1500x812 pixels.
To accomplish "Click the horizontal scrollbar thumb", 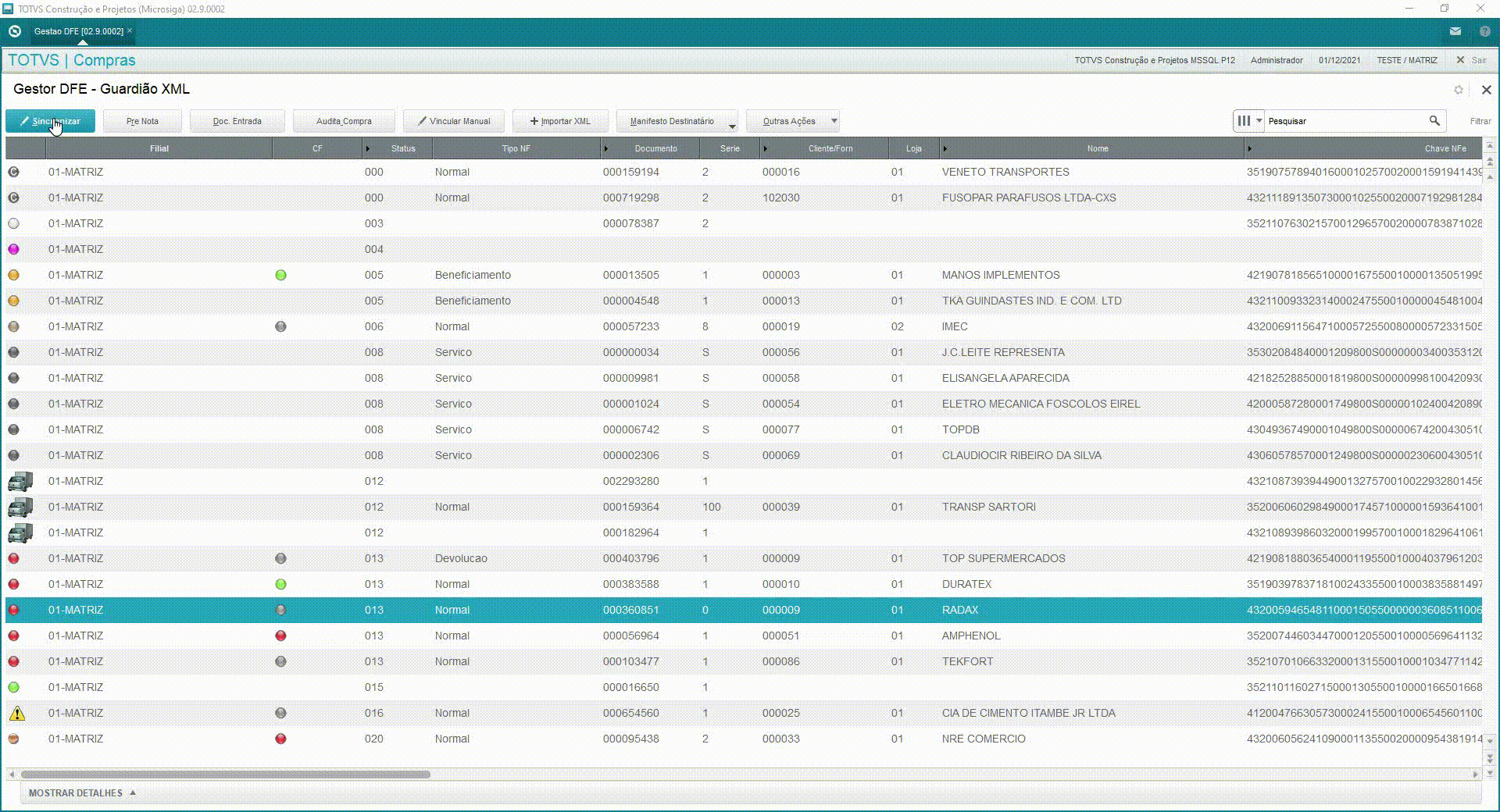I will [x=225, y=775].
